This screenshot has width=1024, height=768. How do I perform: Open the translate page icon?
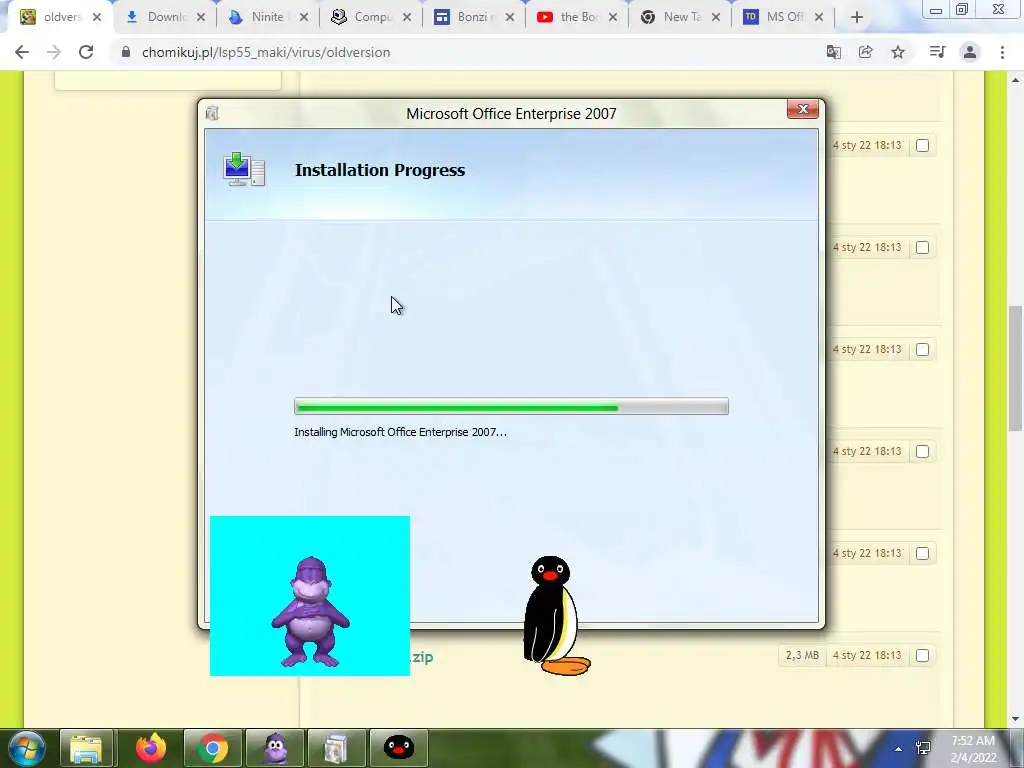point(833,52)
